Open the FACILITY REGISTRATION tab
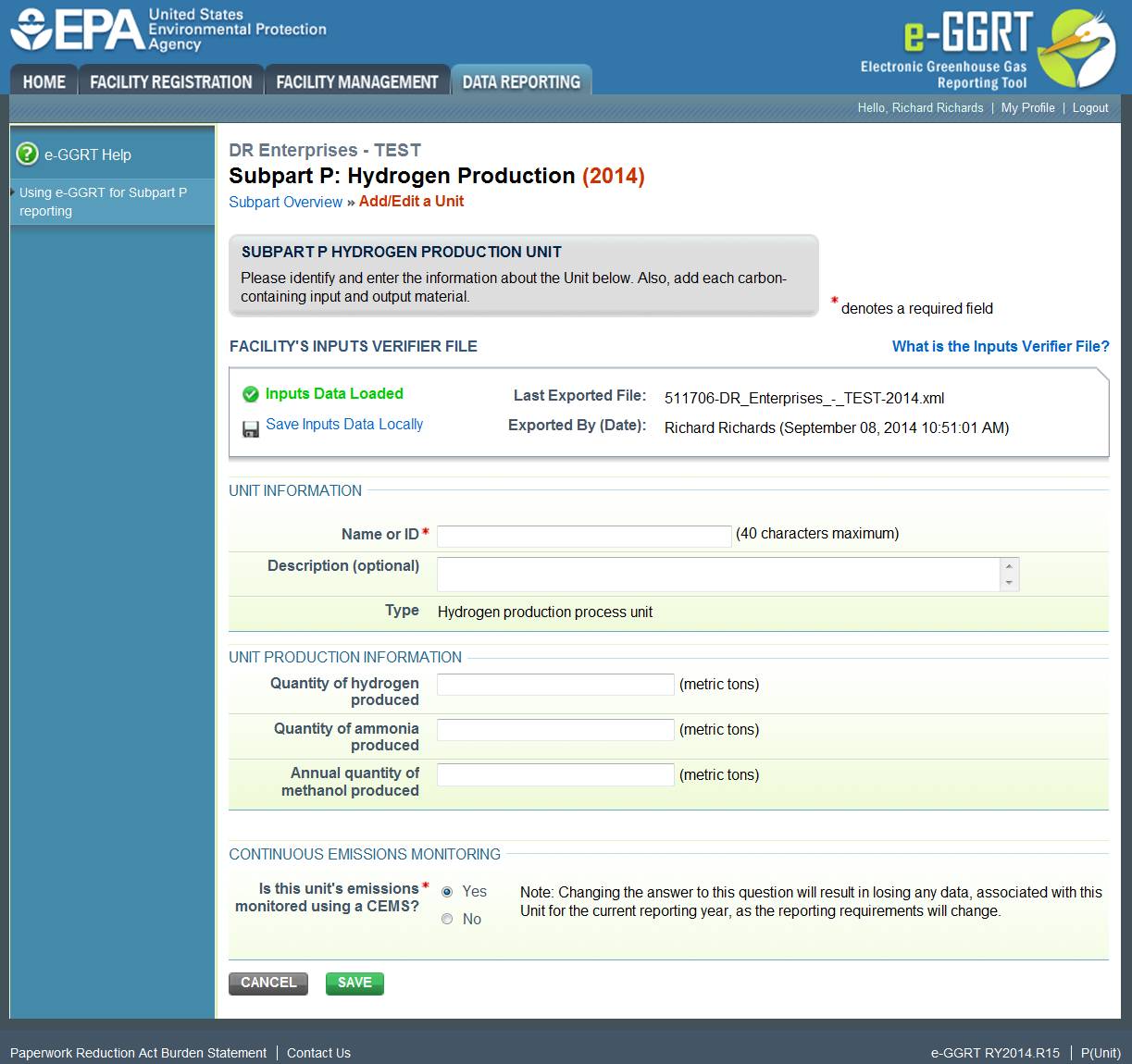 click(x=171, y=81)
